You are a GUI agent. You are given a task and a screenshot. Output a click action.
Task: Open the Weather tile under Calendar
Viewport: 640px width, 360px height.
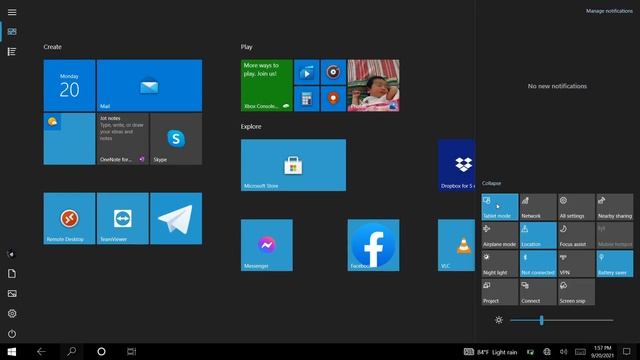(x=69, y=139)
